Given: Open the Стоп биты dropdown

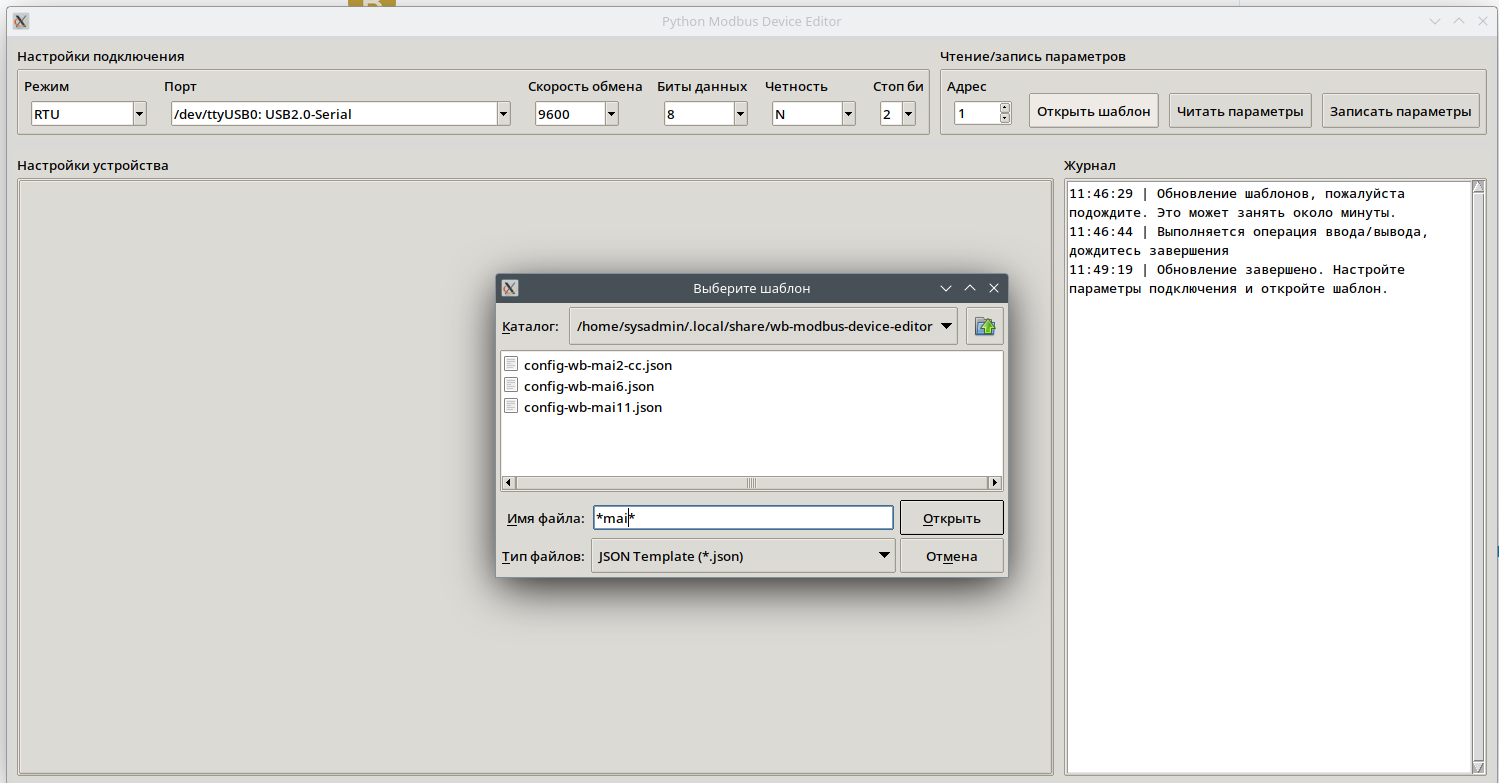Looking at the screenshot, I should (908, 114).
